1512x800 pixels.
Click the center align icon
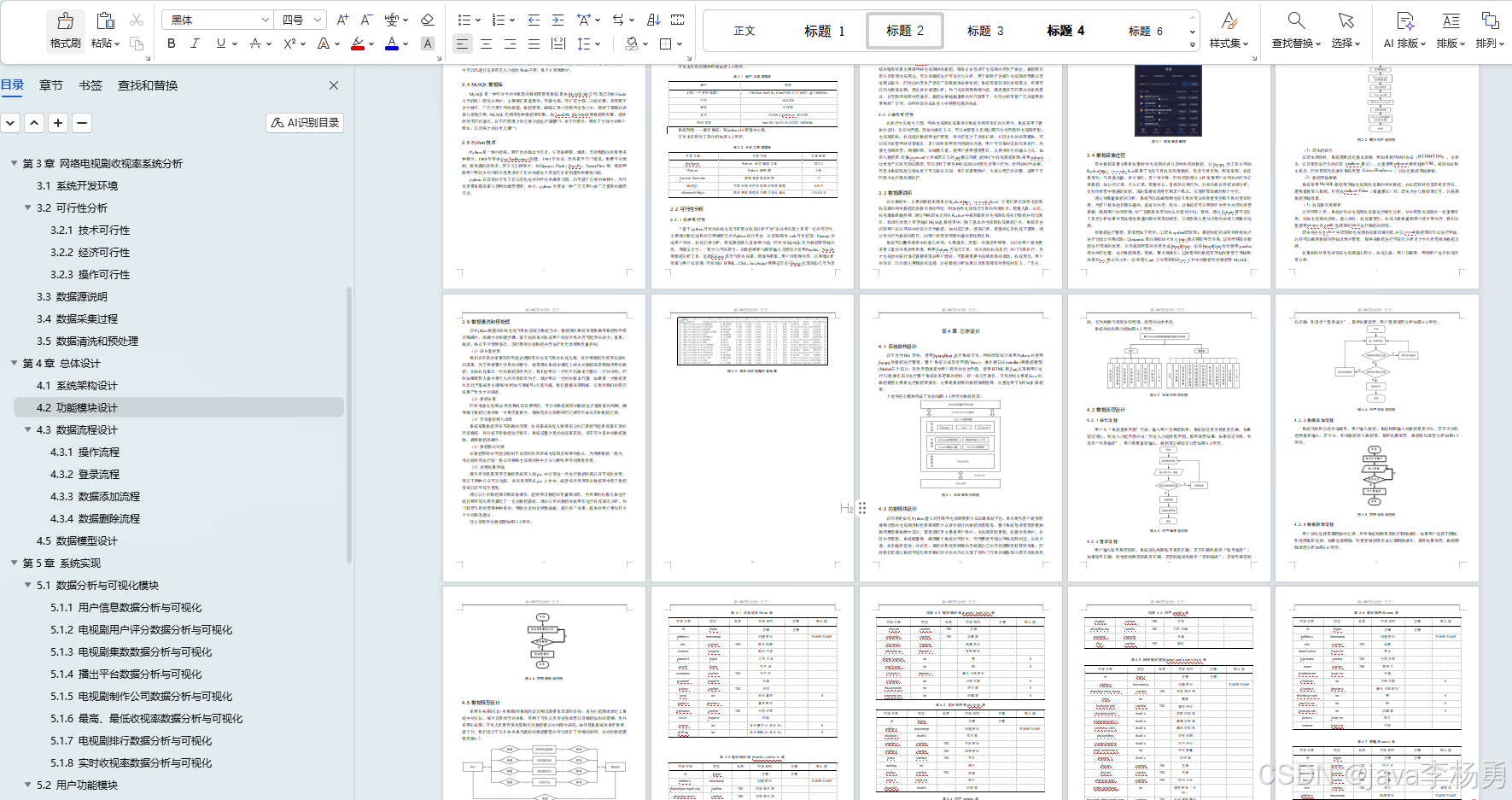coord(486,44)
